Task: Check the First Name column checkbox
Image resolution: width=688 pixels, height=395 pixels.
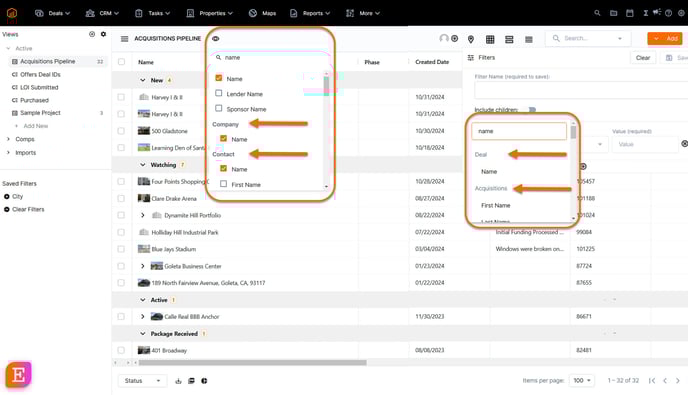Action: pyautogui.click(x=223, y=184)
